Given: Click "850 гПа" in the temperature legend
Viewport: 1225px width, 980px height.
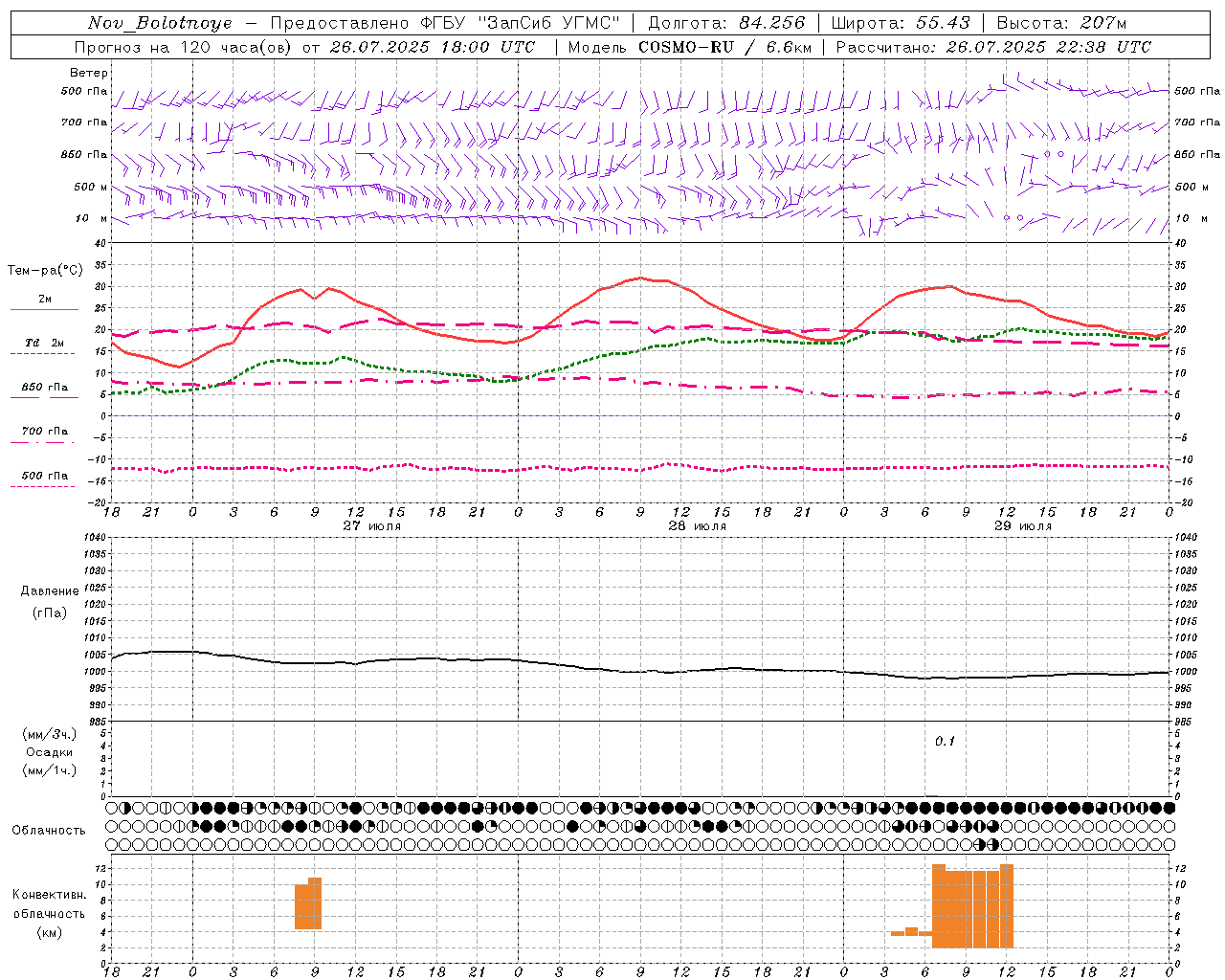Looking at the screenshot, I should (x=45, y=387).
